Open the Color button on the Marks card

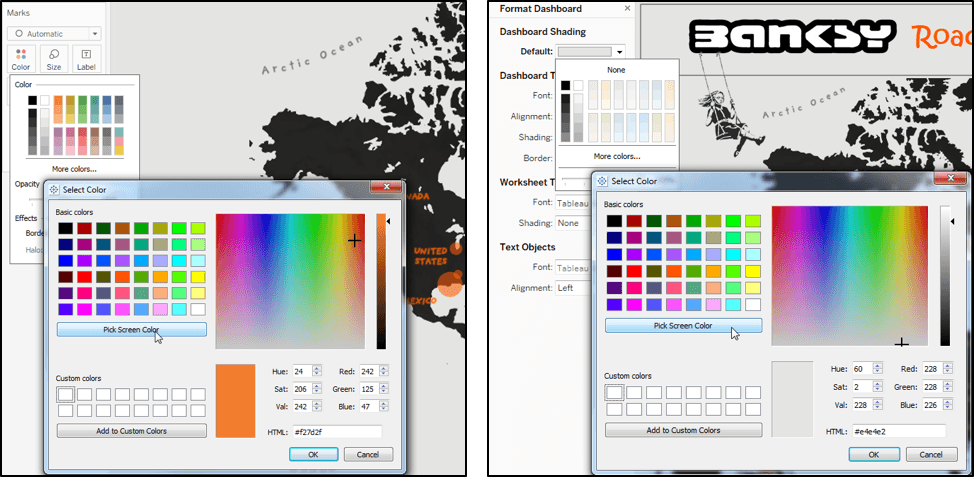[x=20, y=59]
